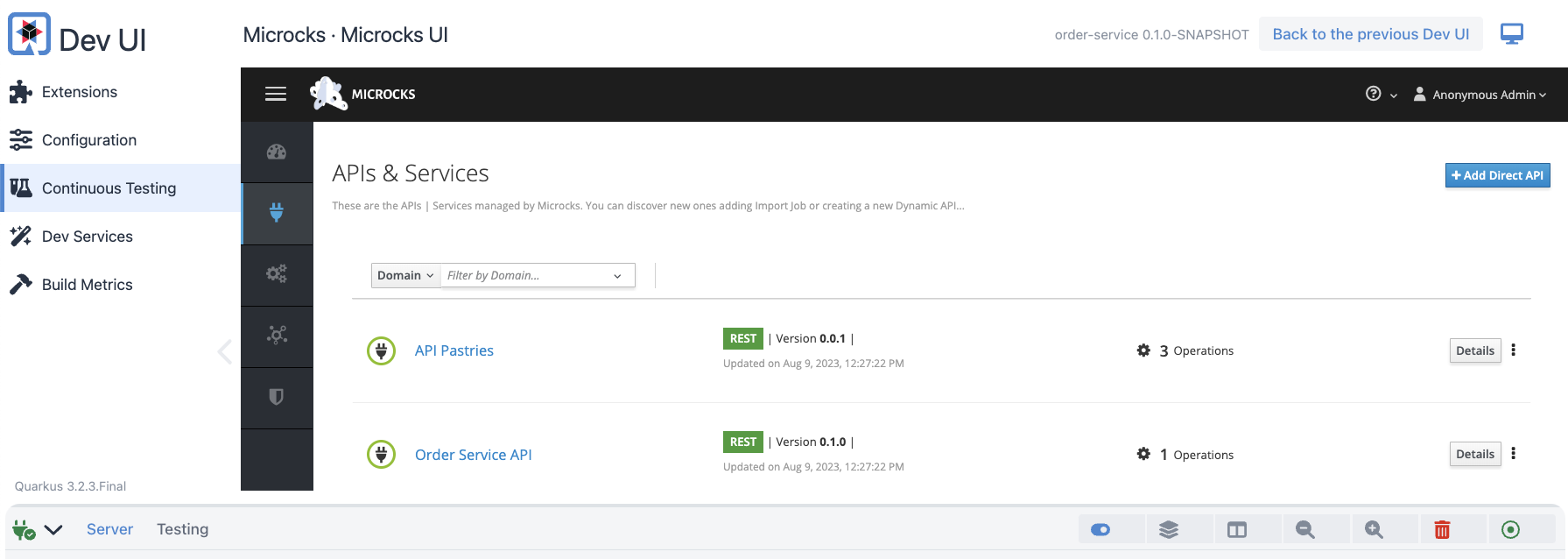1568x559 pixels.
Task: Click the Version 0.1.0 label
Action: pos(811,442)
